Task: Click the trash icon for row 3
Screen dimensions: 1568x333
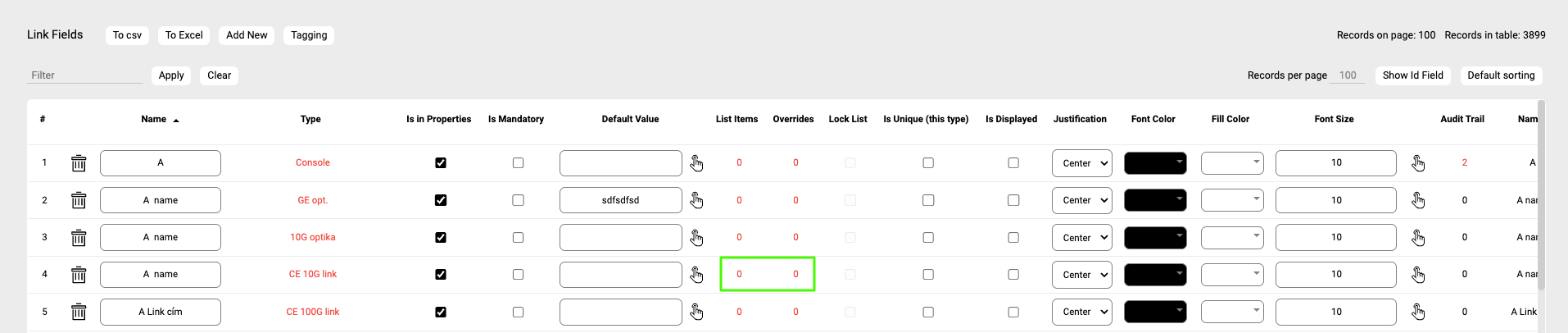Action: point(79,238)
